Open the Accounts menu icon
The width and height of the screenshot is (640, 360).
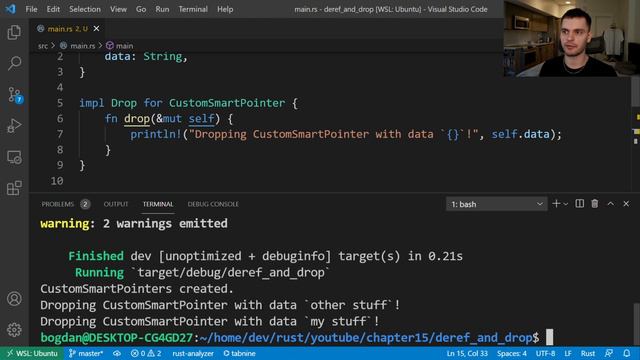tap(14, 299)
